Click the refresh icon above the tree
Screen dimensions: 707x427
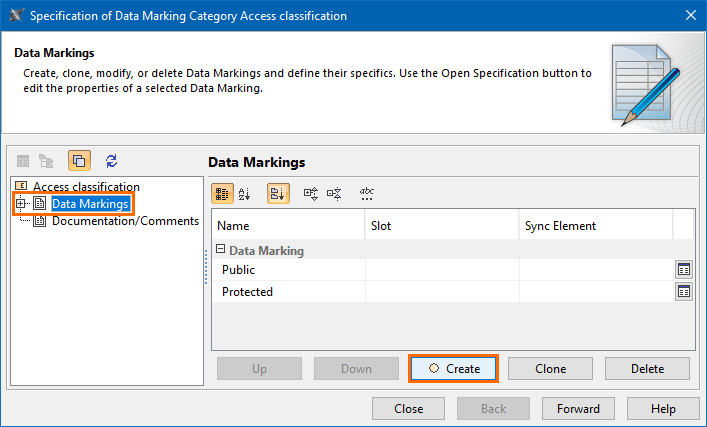pyautogui.click(x=111, y=161)
